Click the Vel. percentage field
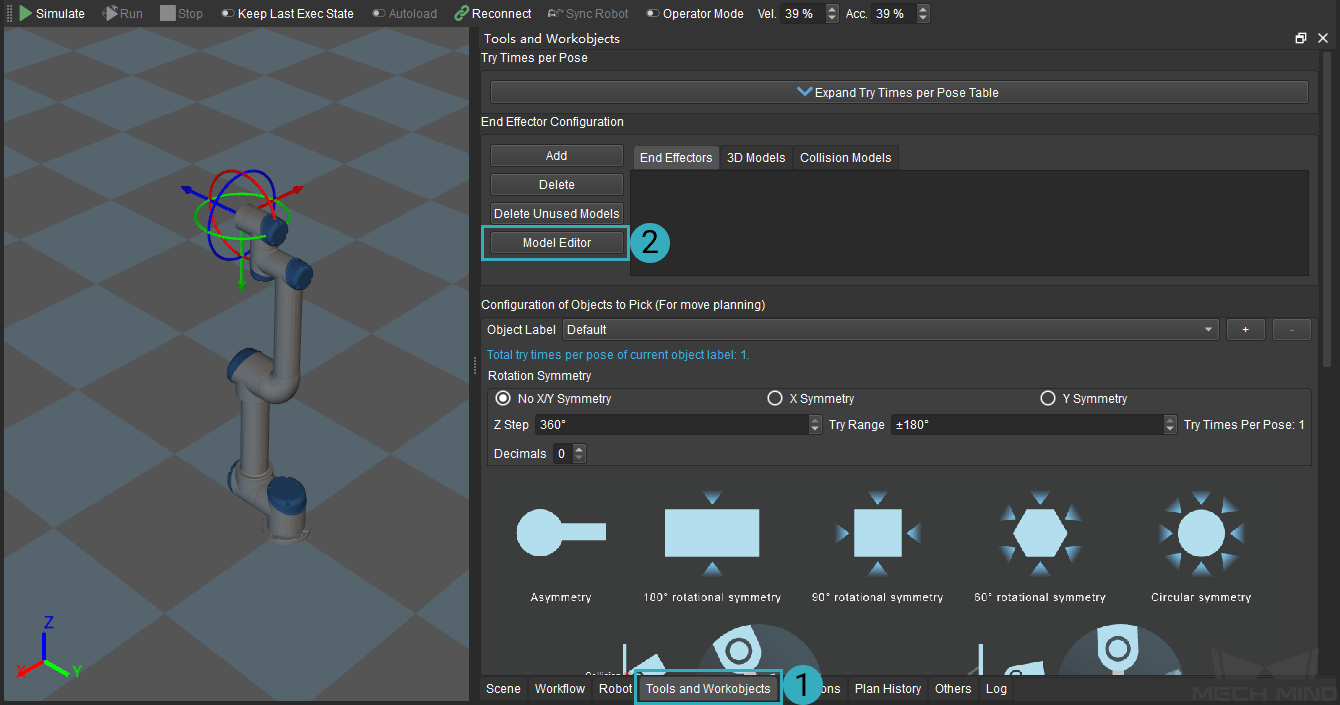Image resolution: width=1340 pixels, height=705 pixels. [803, 14]
